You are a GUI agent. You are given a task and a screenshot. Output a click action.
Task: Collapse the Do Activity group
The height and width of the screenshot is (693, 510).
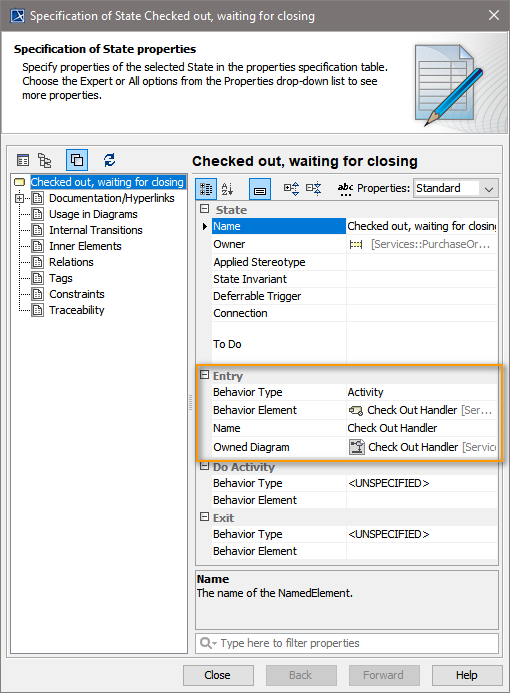point(204,466)
